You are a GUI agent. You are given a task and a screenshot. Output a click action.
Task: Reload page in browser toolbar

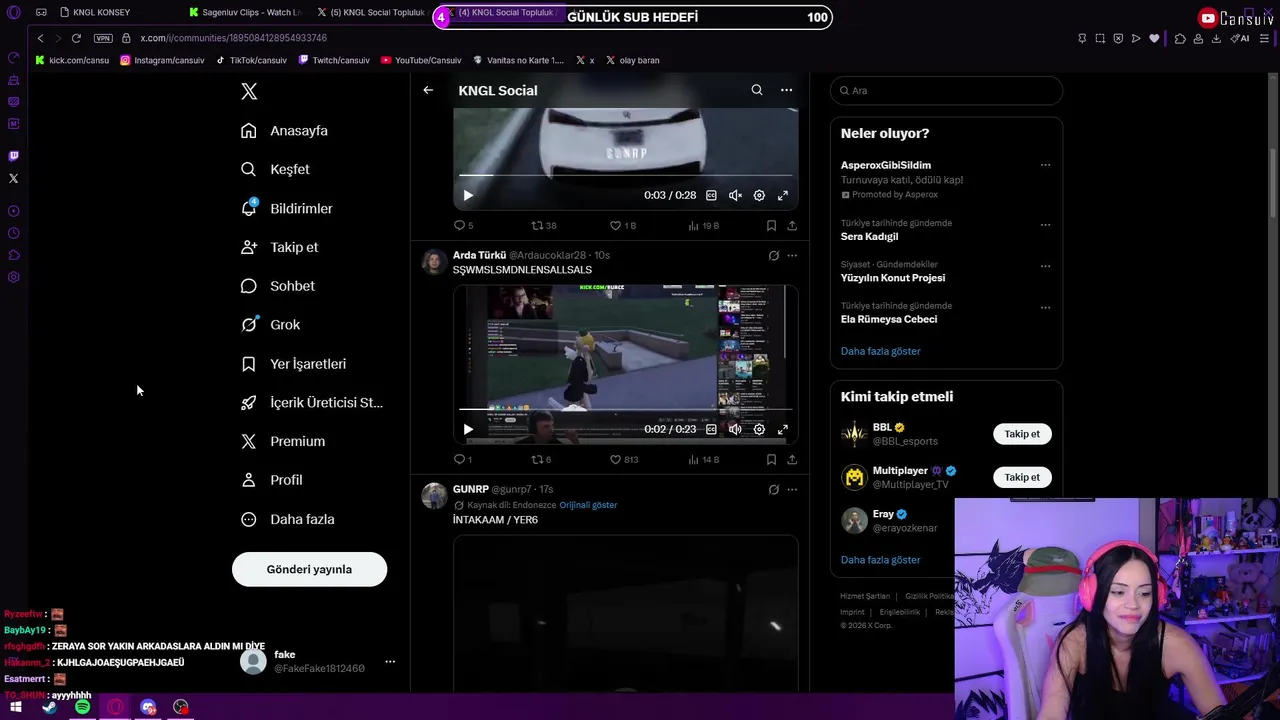[76, 38]
